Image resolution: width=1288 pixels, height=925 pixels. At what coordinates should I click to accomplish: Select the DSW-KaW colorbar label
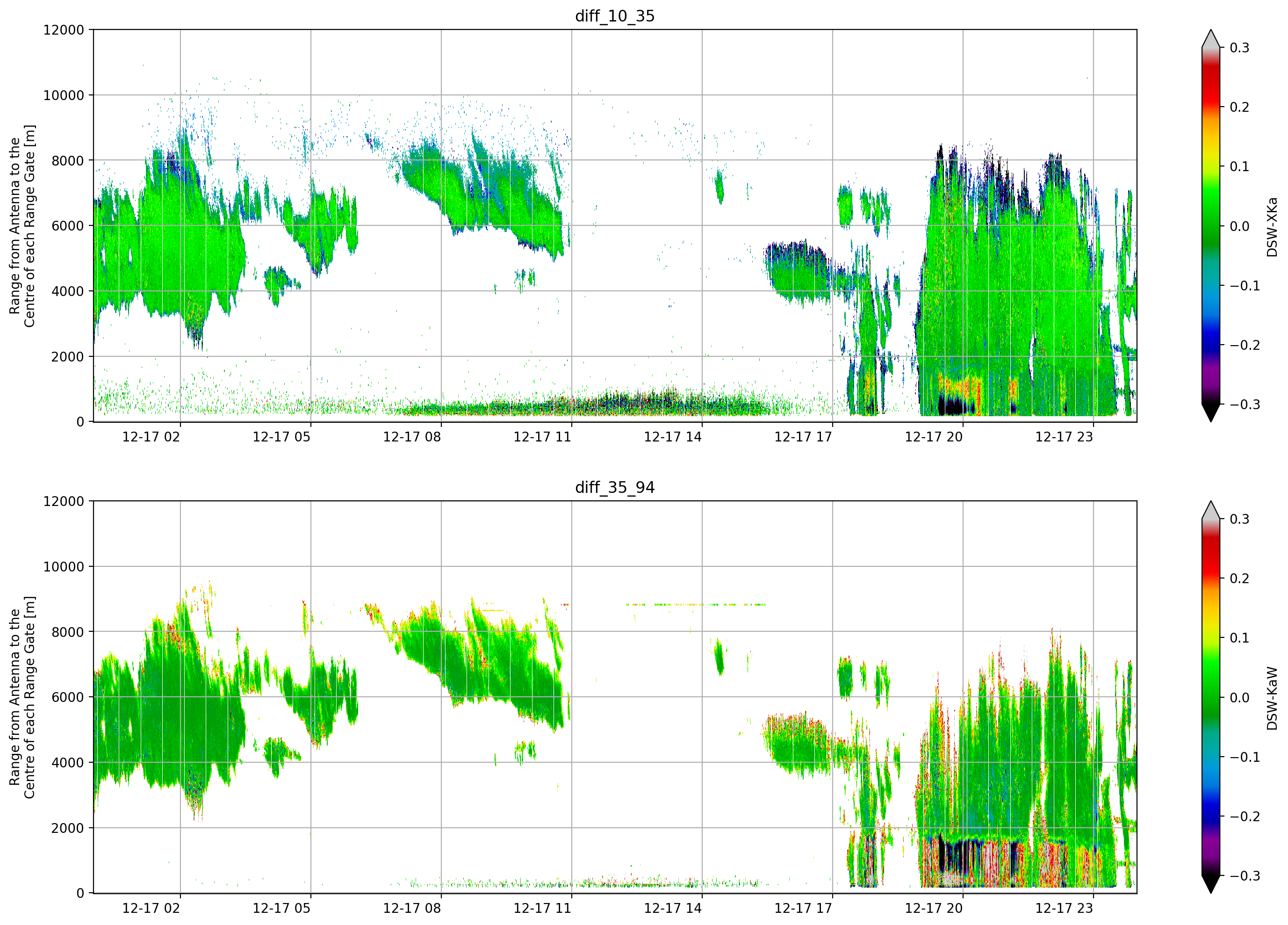point(1272,698)
